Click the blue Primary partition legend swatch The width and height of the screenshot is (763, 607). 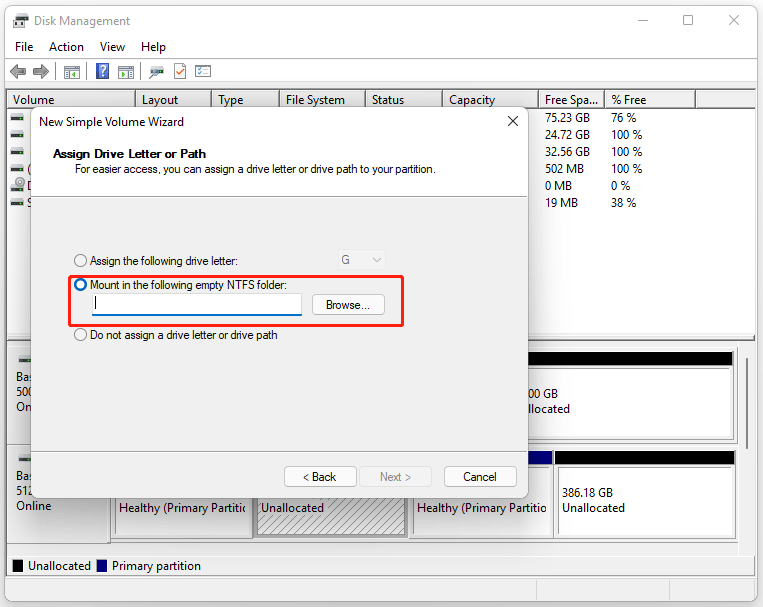pos(102,566)
